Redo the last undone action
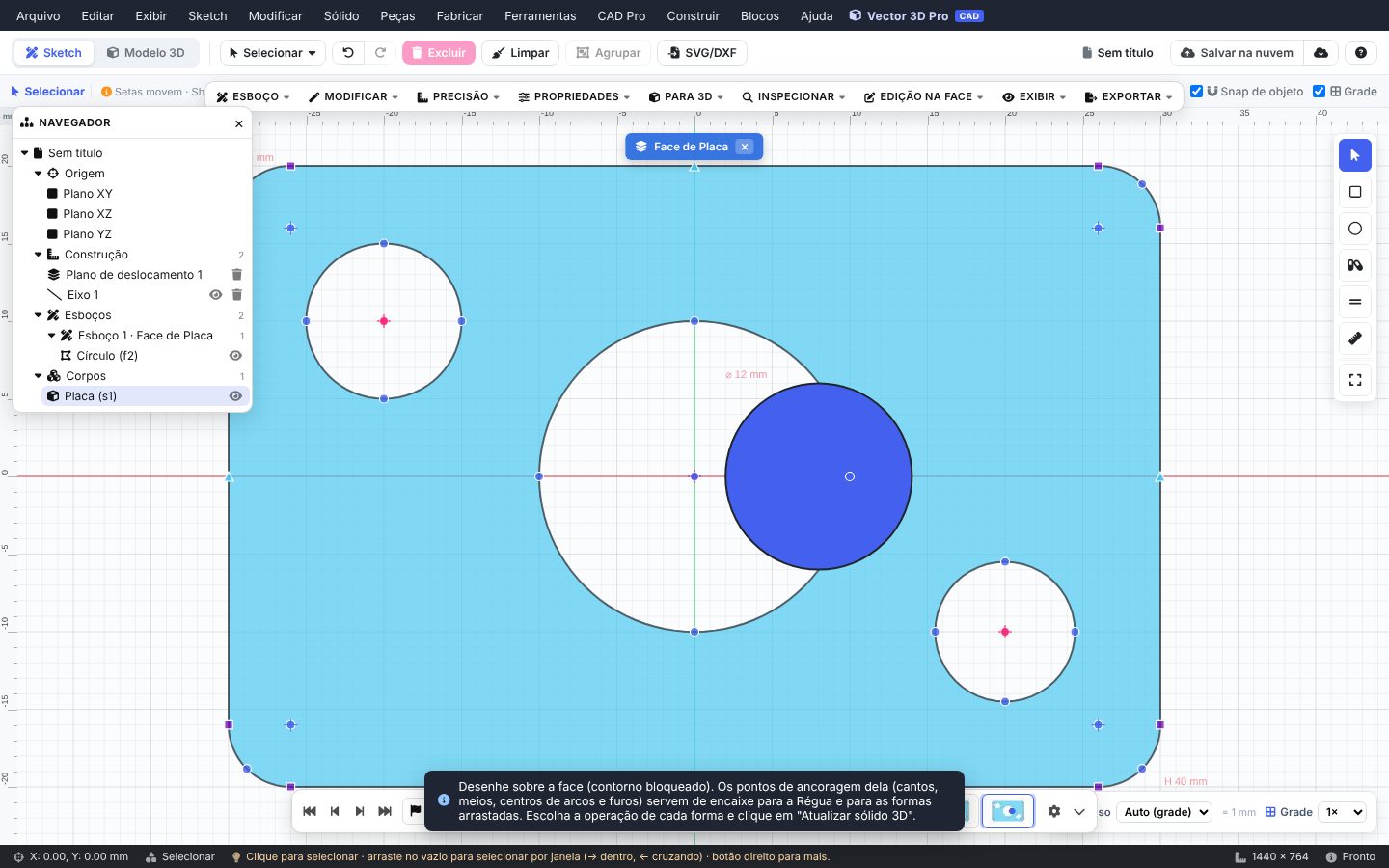The height and width of the screenshot is (868, 1389). coord(380,53)
